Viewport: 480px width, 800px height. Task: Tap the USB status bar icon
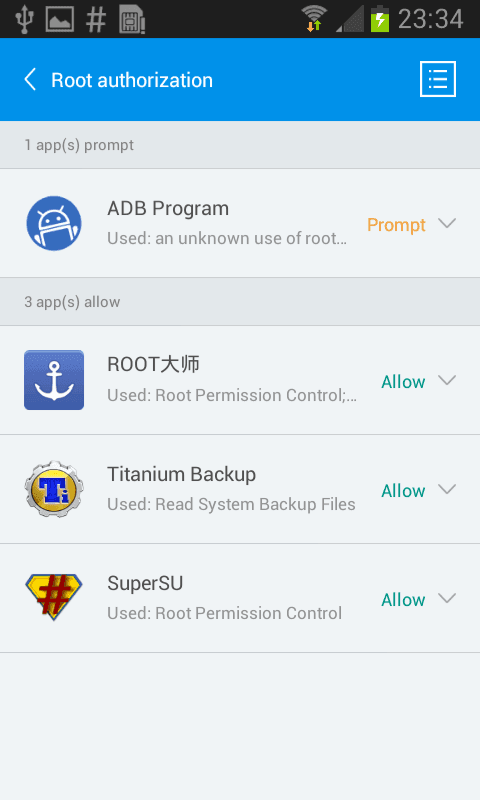[x=24, y=19]
